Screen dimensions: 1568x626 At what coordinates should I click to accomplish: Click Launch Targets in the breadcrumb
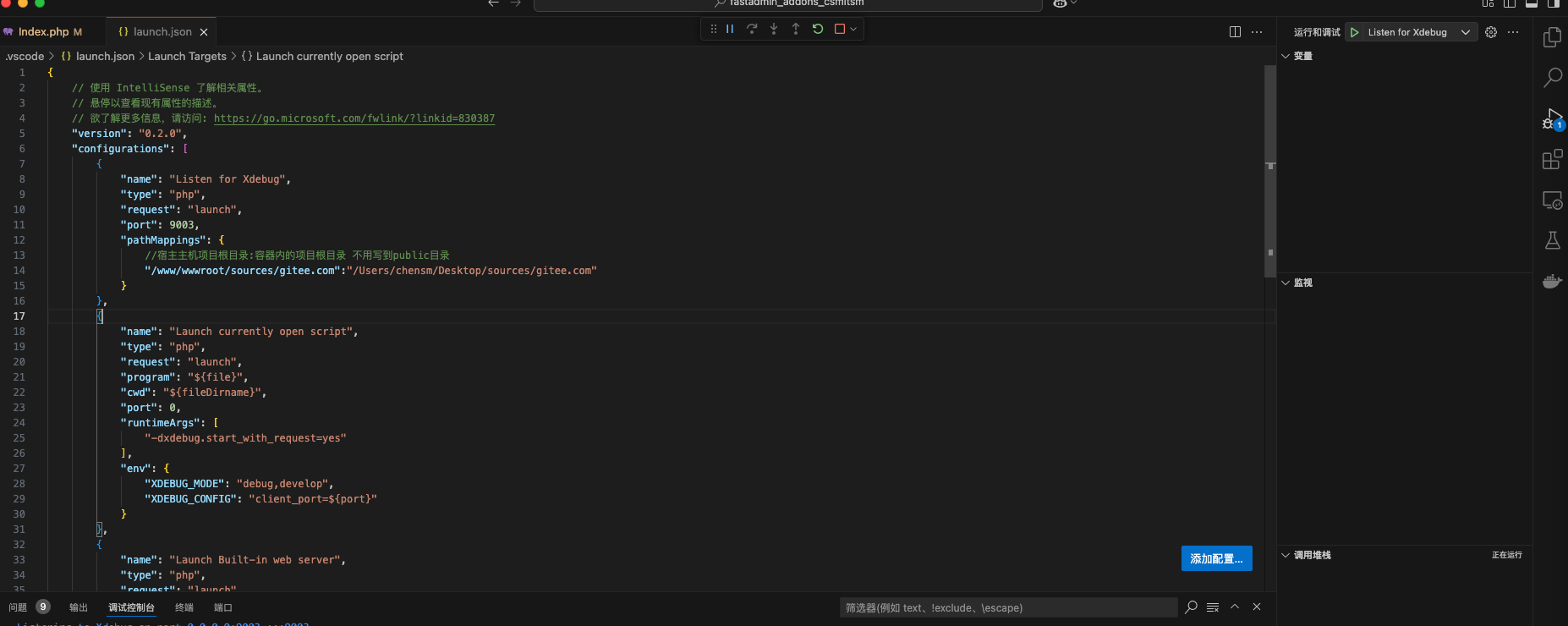coord(187,57)
